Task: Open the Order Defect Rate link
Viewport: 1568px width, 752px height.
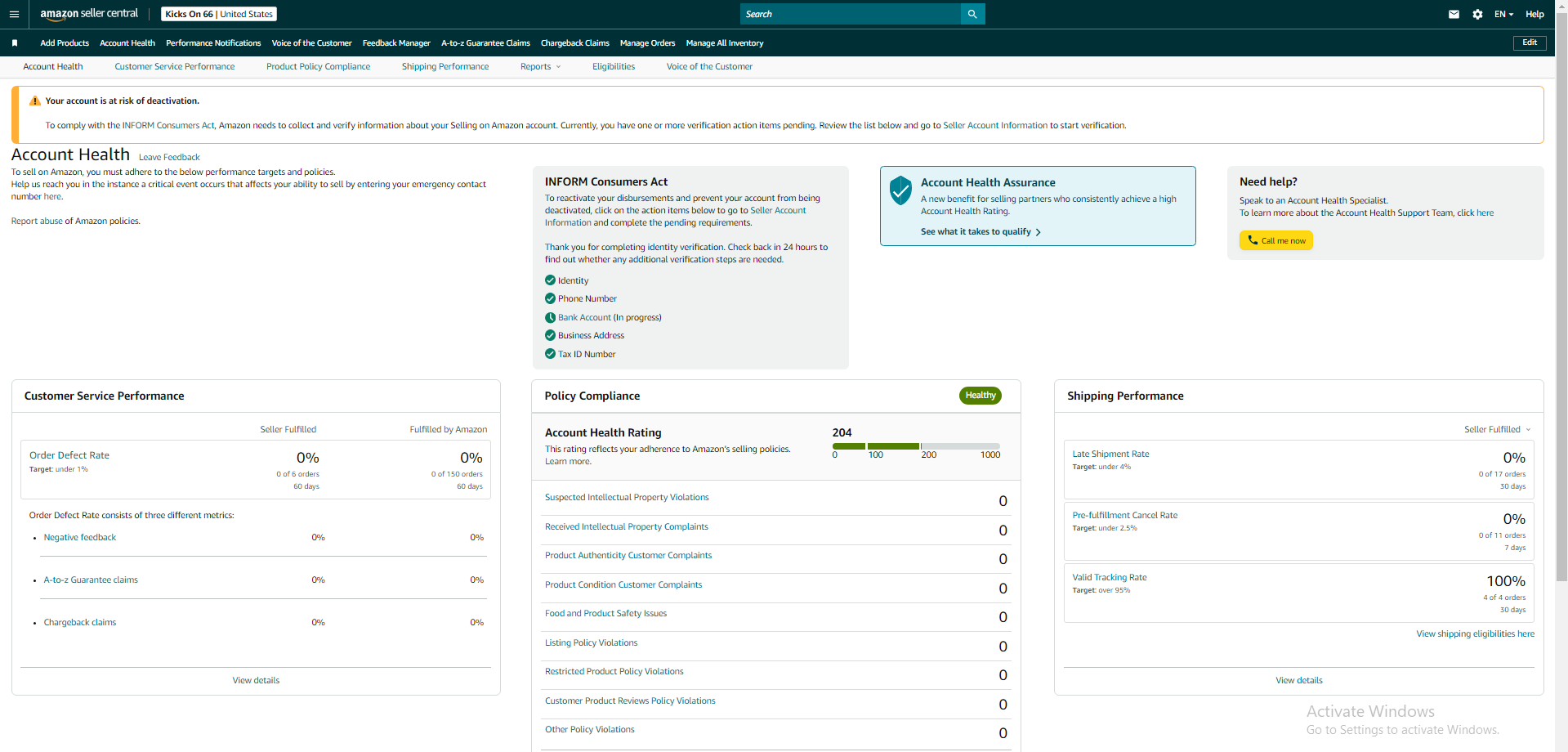Action: 69,455
